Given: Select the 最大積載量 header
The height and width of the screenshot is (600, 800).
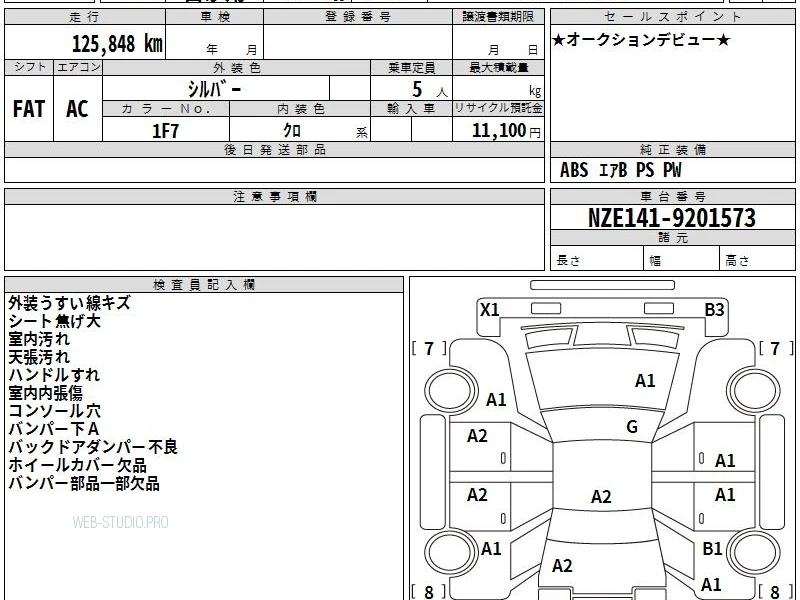Looking at the screenshot, I should tap(498, 67).
